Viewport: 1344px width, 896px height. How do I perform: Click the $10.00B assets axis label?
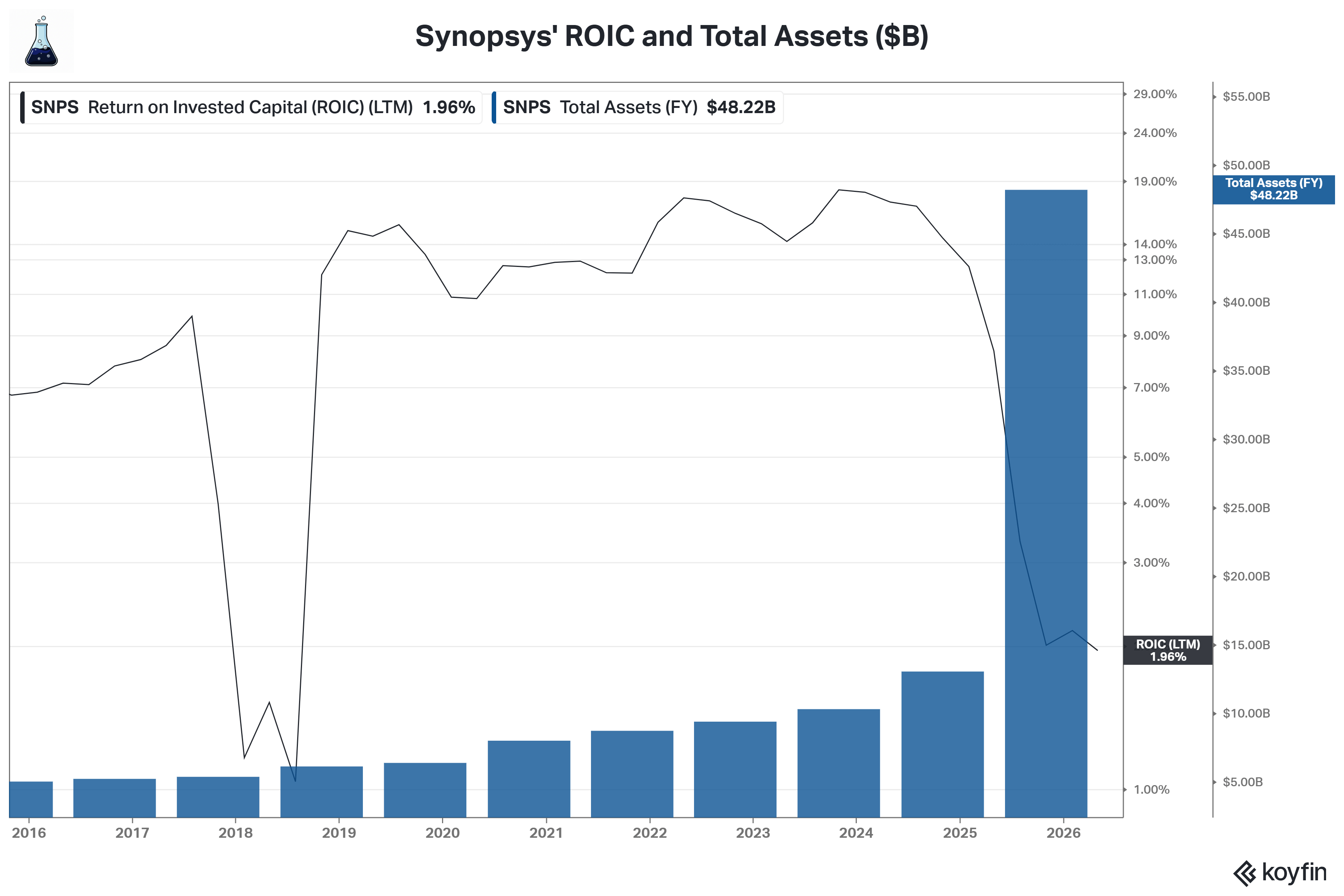point(1246,714)
